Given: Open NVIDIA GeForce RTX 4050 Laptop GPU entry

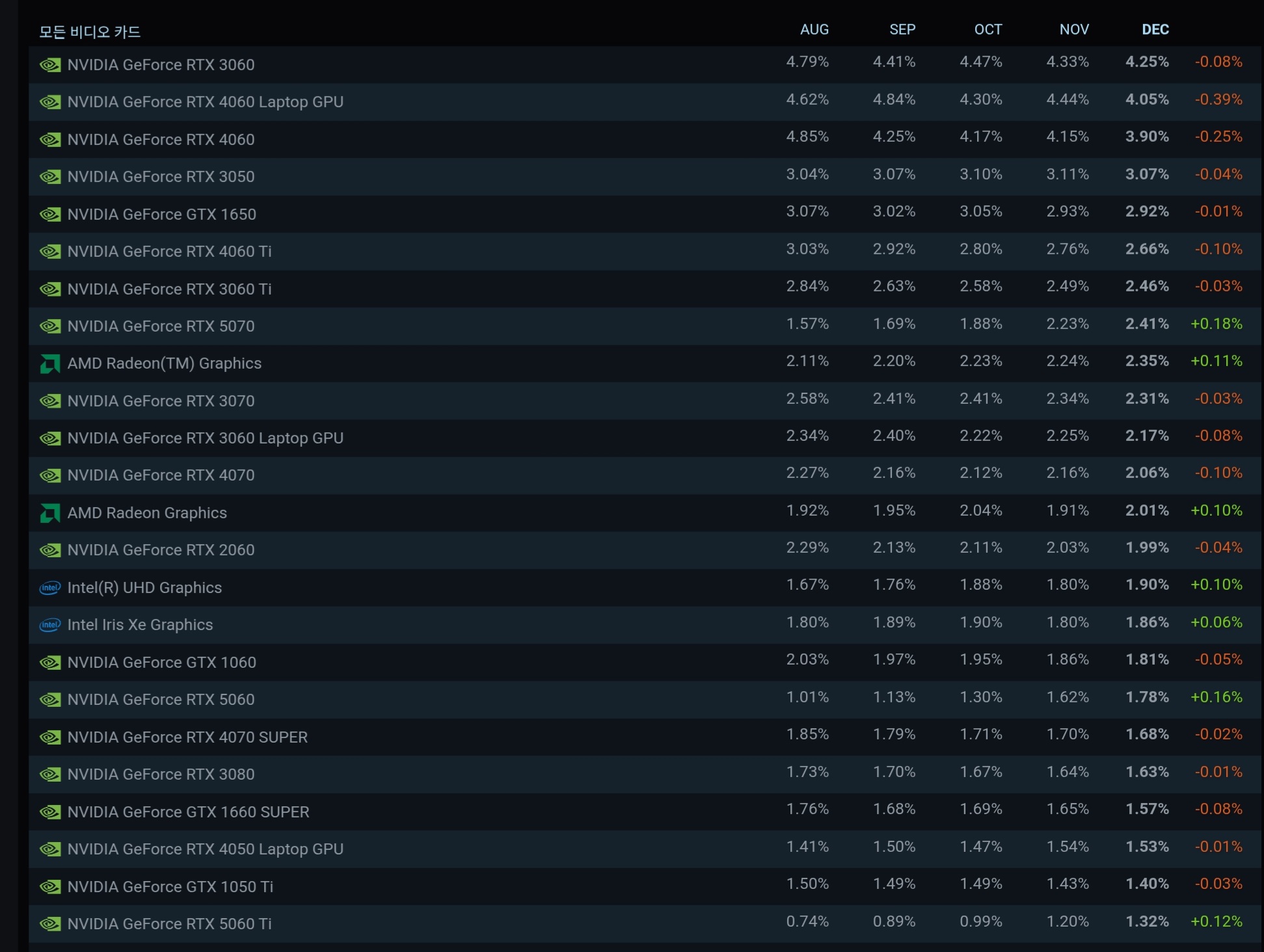Looking at the screenshot, I should coord(205,849).
